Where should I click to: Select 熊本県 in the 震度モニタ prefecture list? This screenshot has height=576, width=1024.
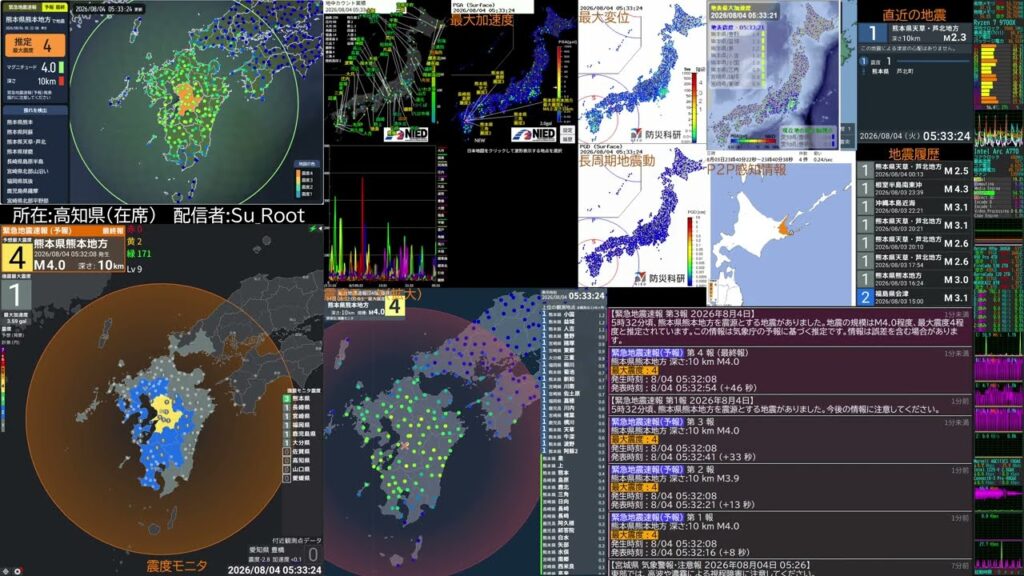click(302, 398)
